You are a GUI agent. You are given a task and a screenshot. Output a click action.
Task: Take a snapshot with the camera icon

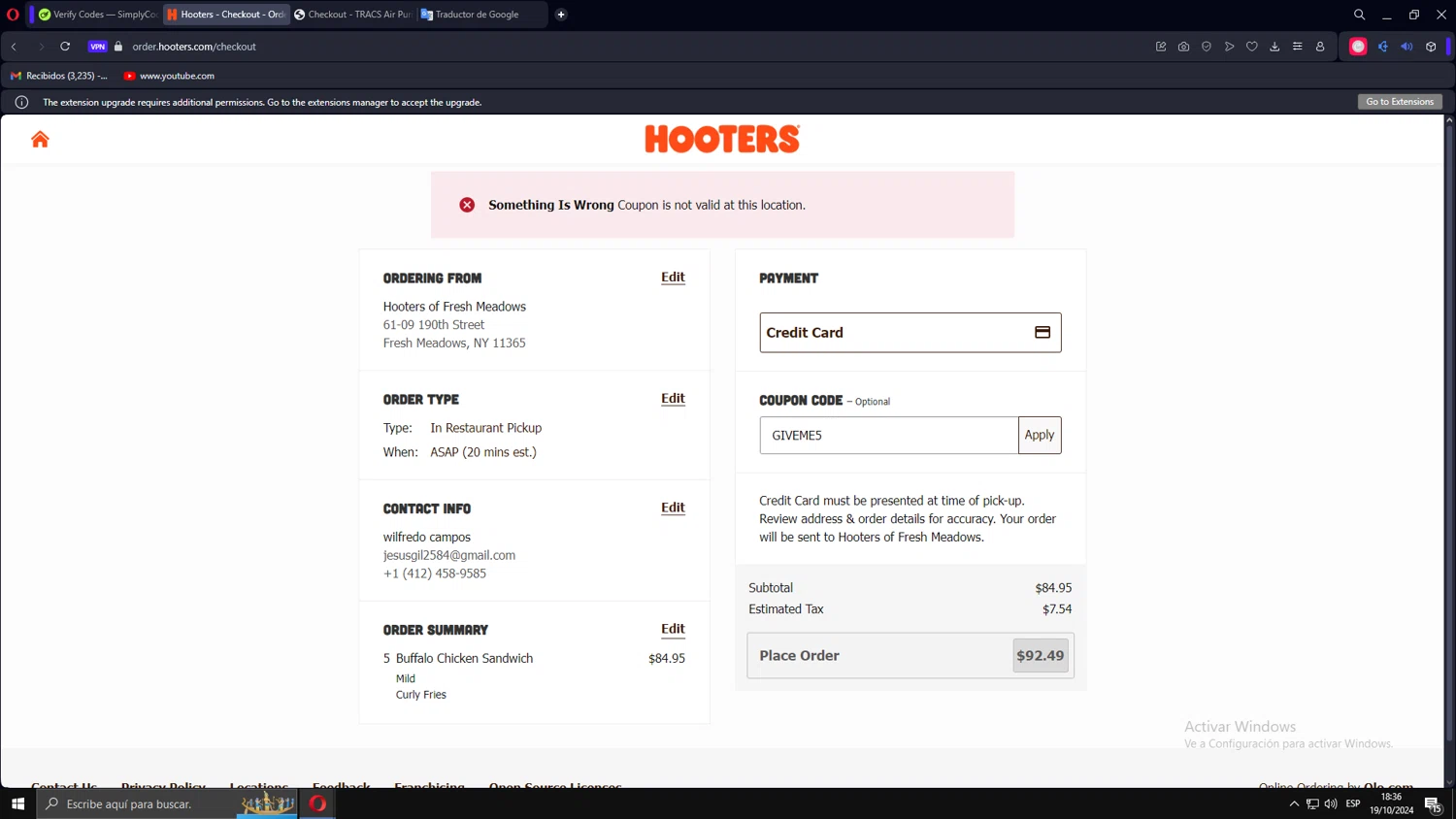point(1183,47)
